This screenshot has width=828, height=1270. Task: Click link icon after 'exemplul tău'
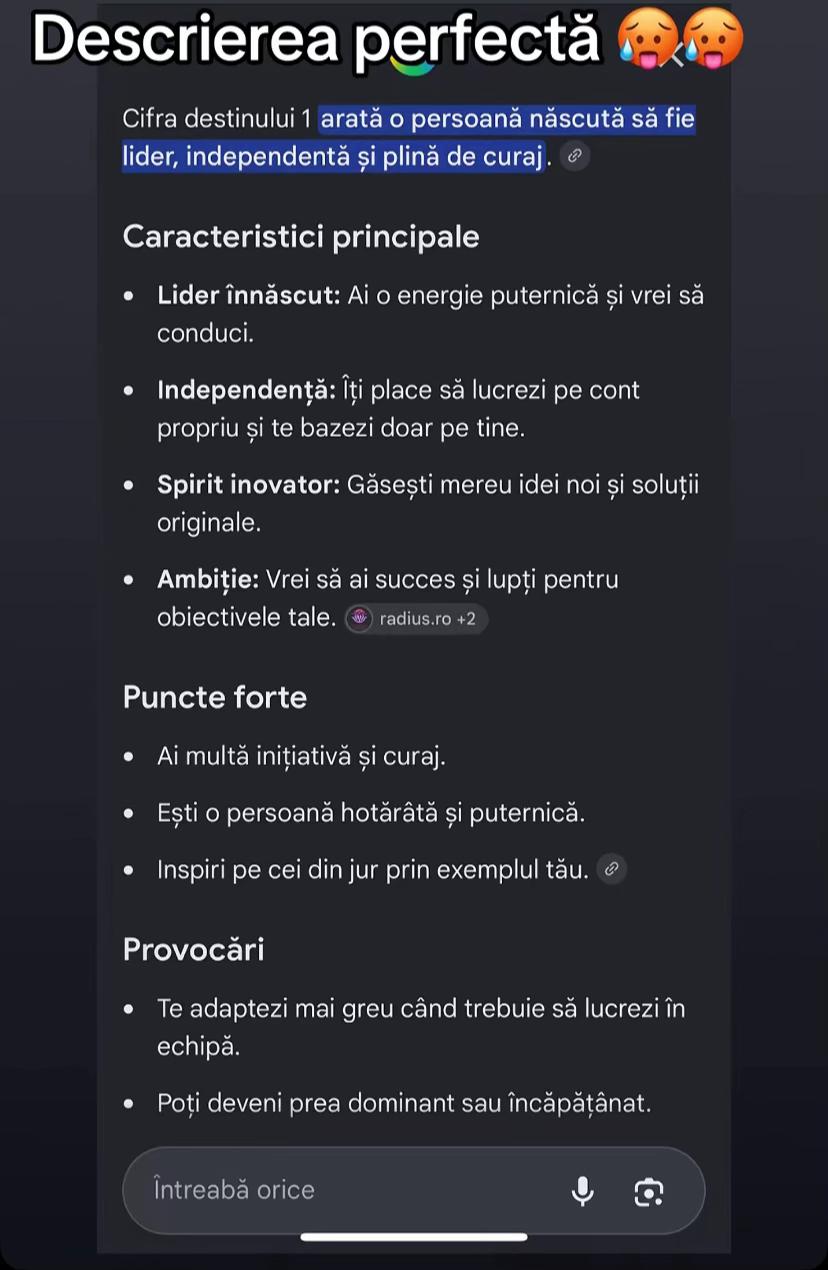612,869
